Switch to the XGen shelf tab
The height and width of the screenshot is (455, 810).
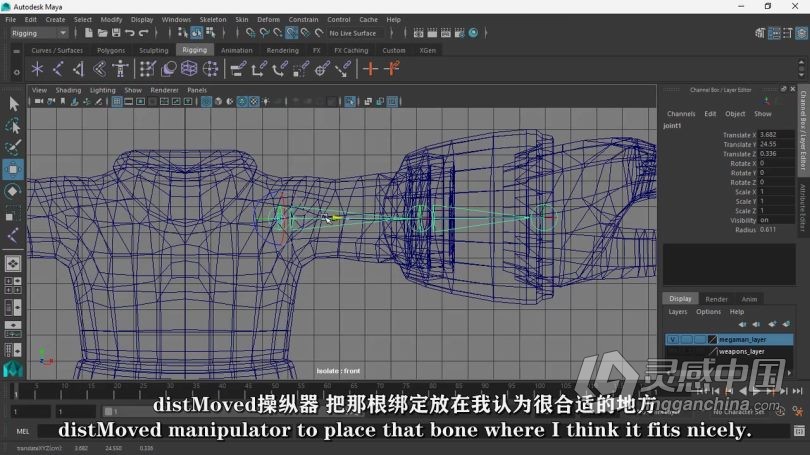click(x=427, y=50)
